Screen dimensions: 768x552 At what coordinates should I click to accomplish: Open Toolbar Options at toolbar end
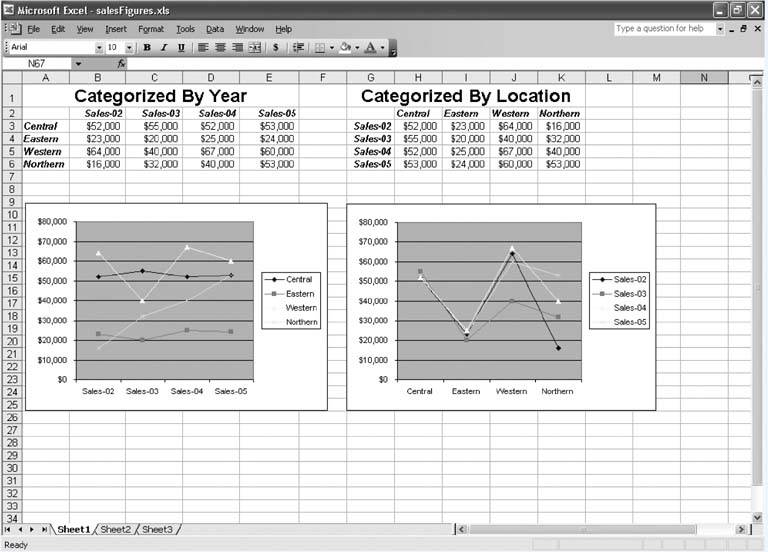(x=393, y=48)
